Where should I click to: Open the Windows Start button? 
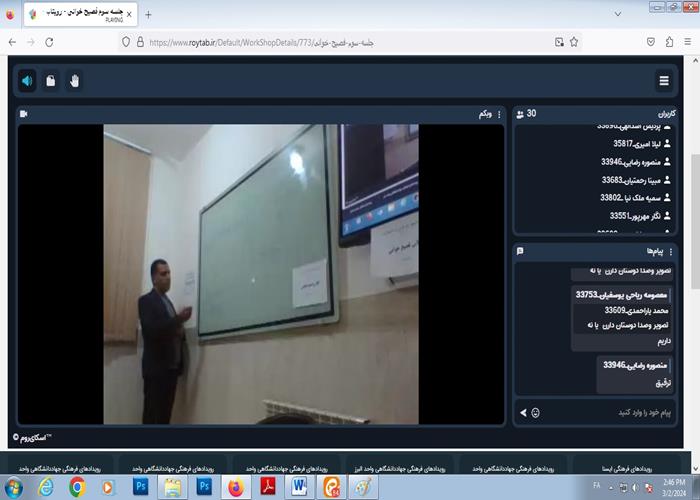[13, 488]
